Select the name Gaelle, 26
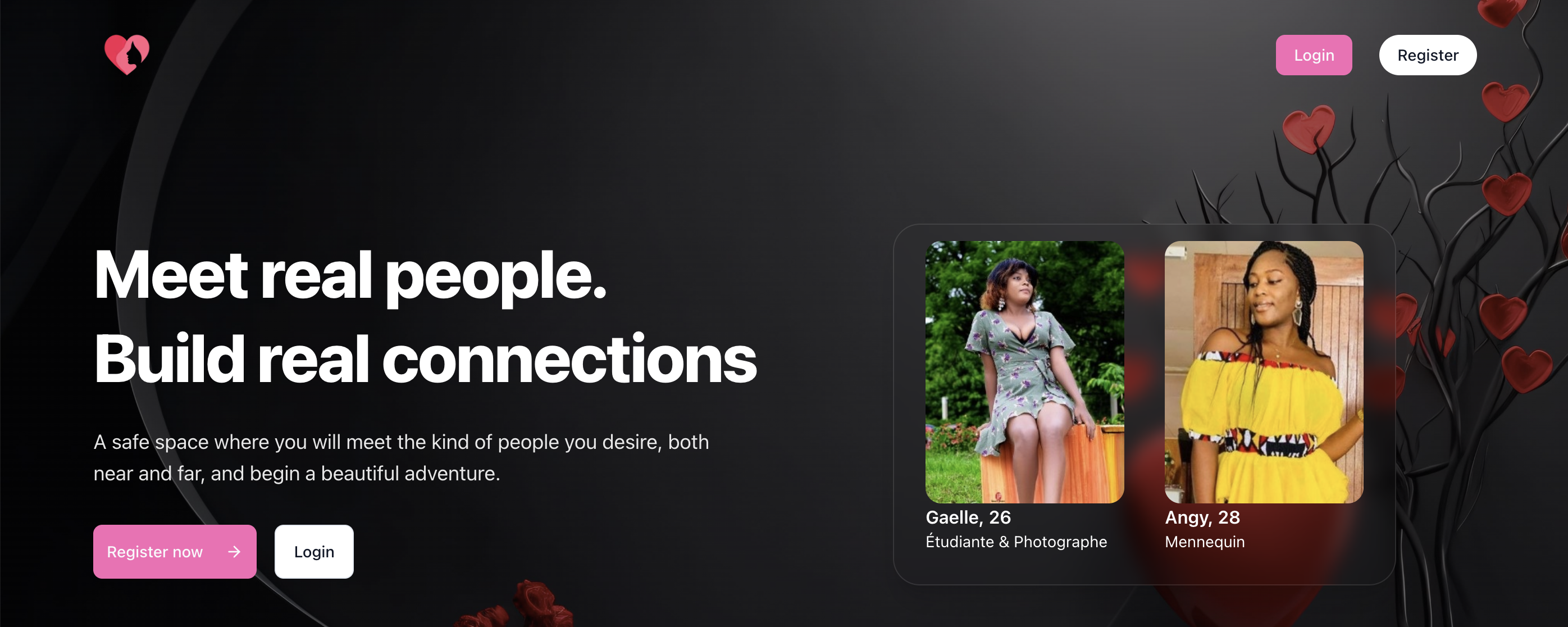The height and width of the screenshot is (627, 1568). coord(968,517)
